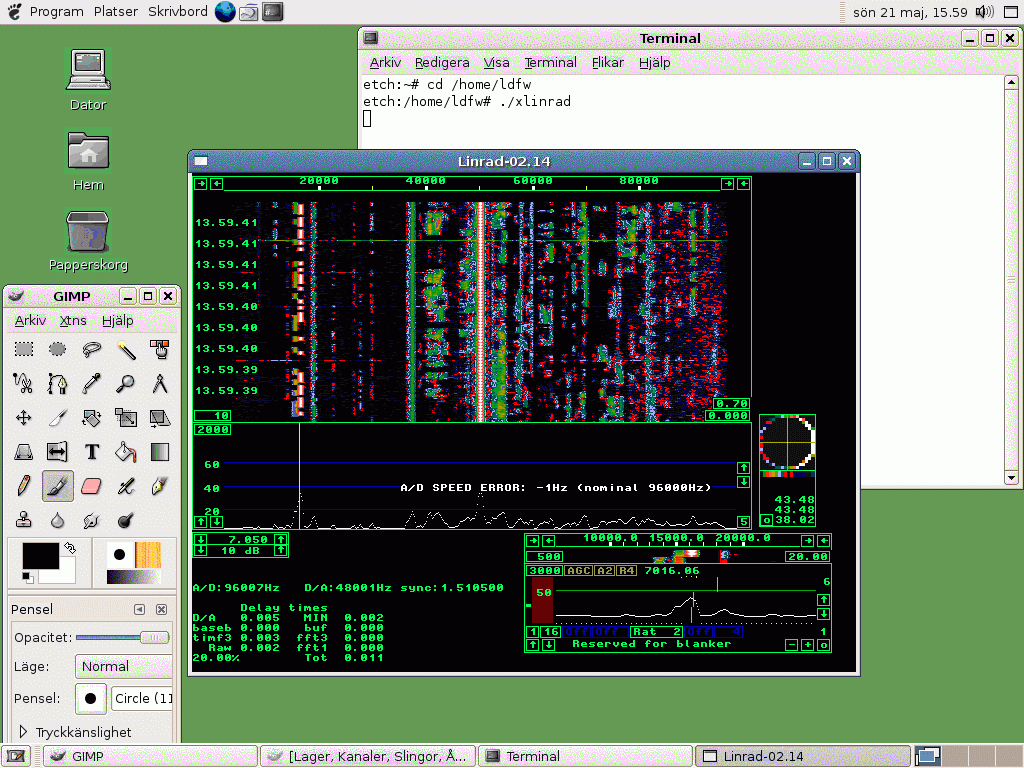Select the Flip tool in GIMP

(57, 452)
